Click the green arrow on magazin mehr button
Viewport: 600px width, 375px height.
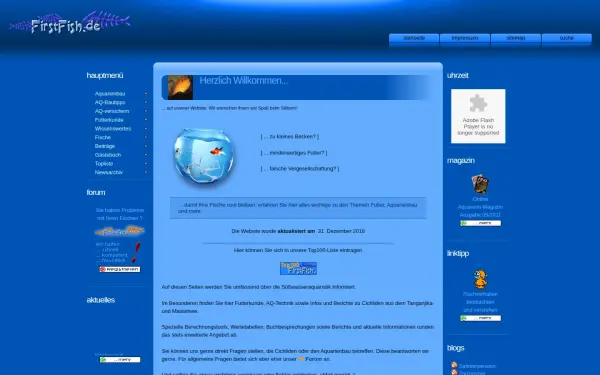coord(463,223)
